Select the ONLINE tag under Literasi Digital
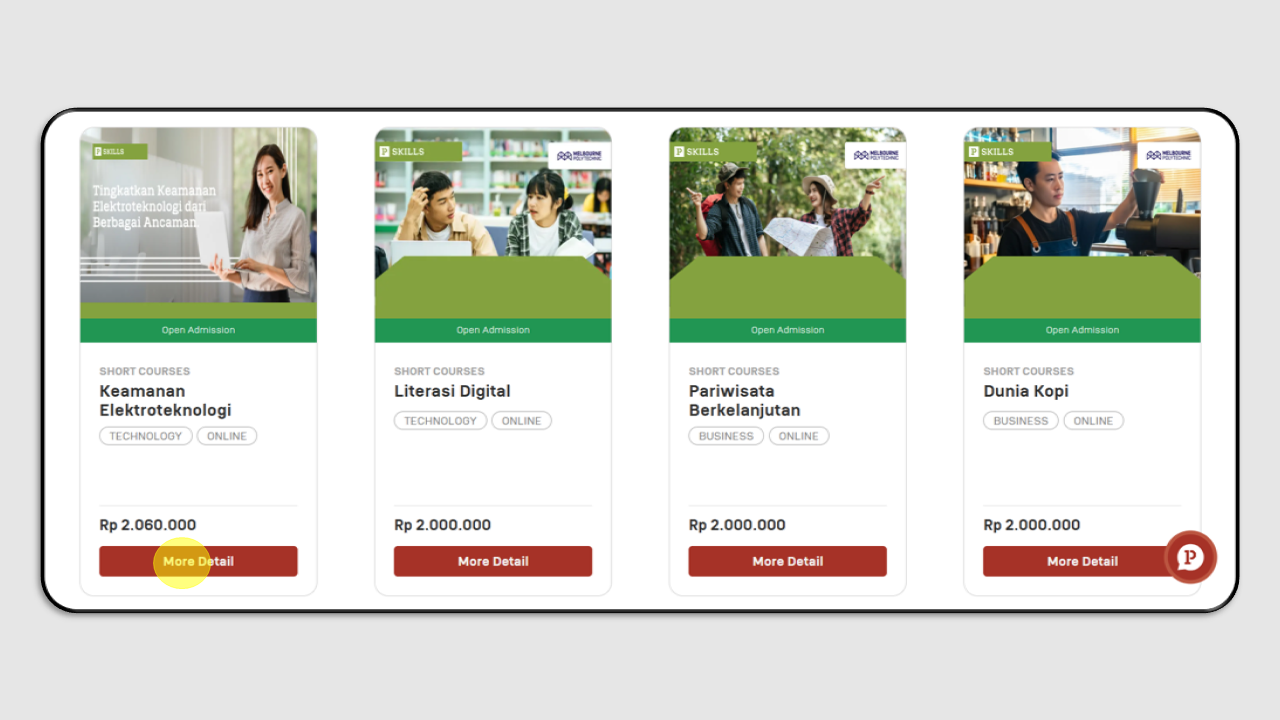 (x=521, y=421)
